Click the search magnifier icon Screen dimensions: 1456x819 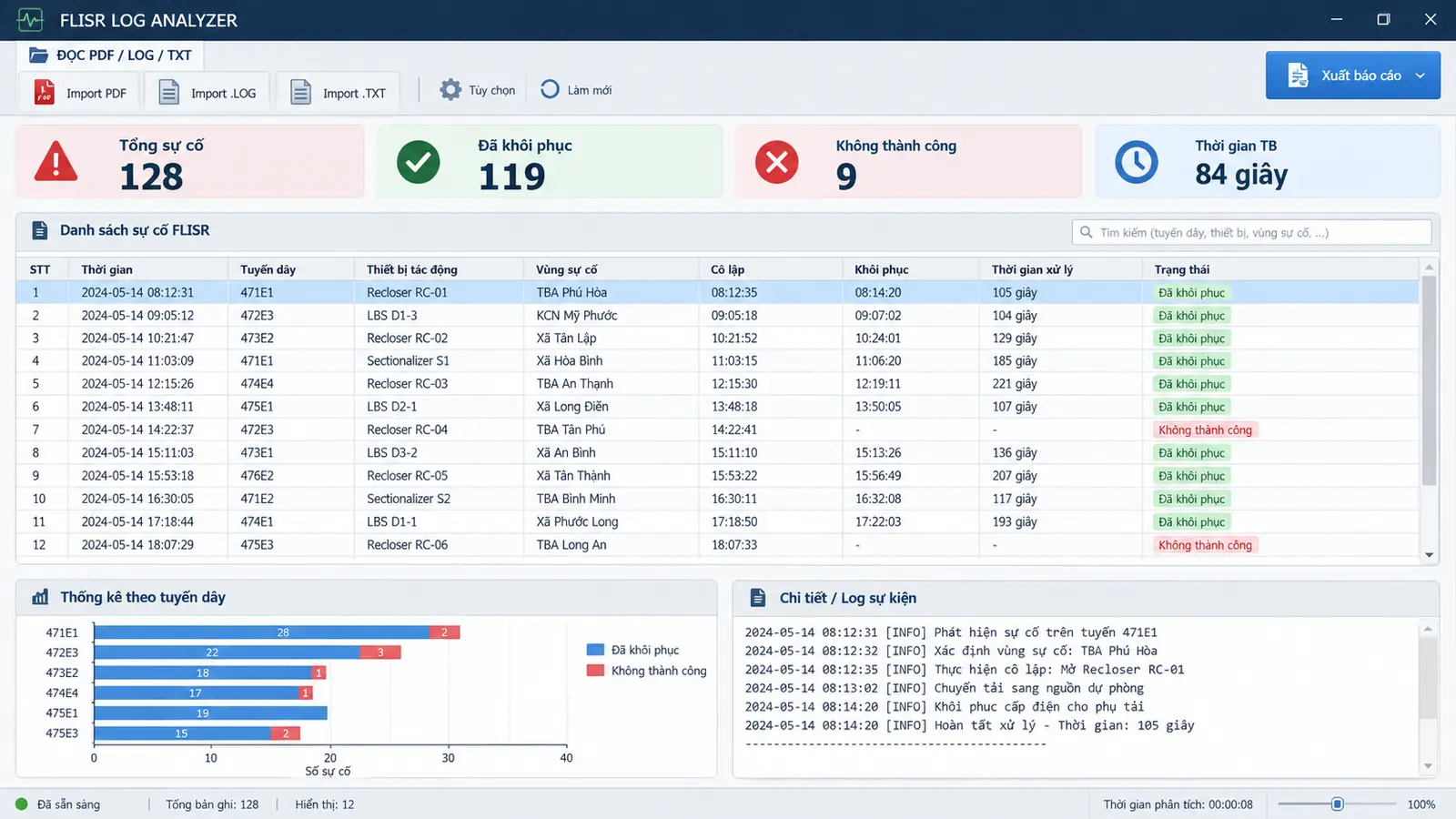tap(1086, 232)
